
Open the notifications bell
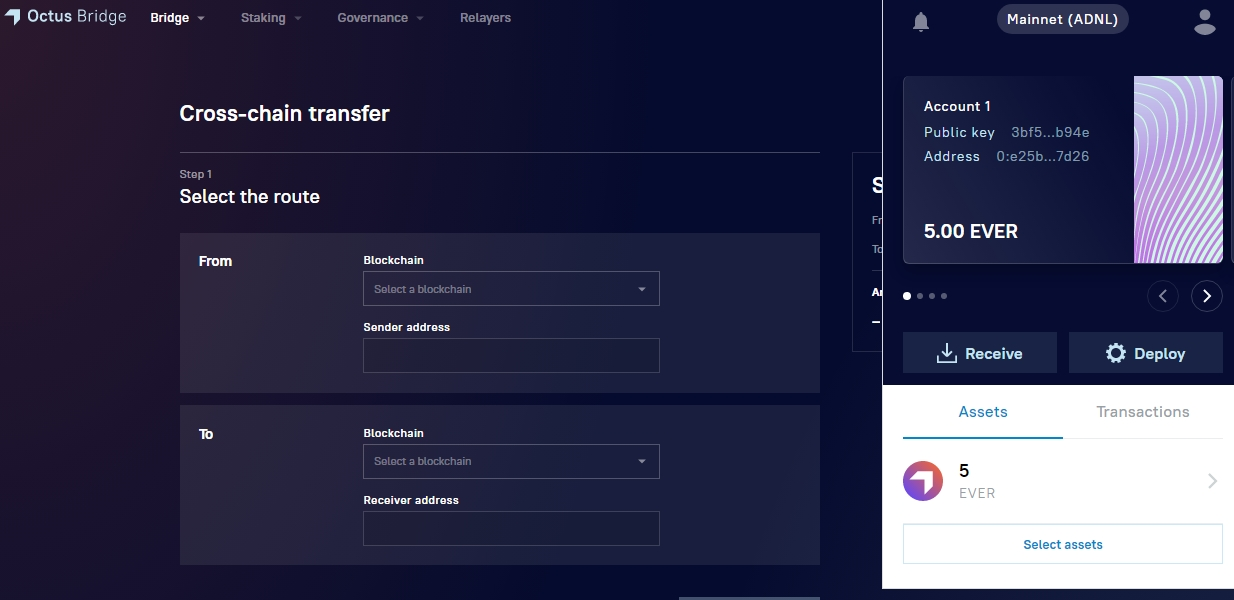coord(921,22)
